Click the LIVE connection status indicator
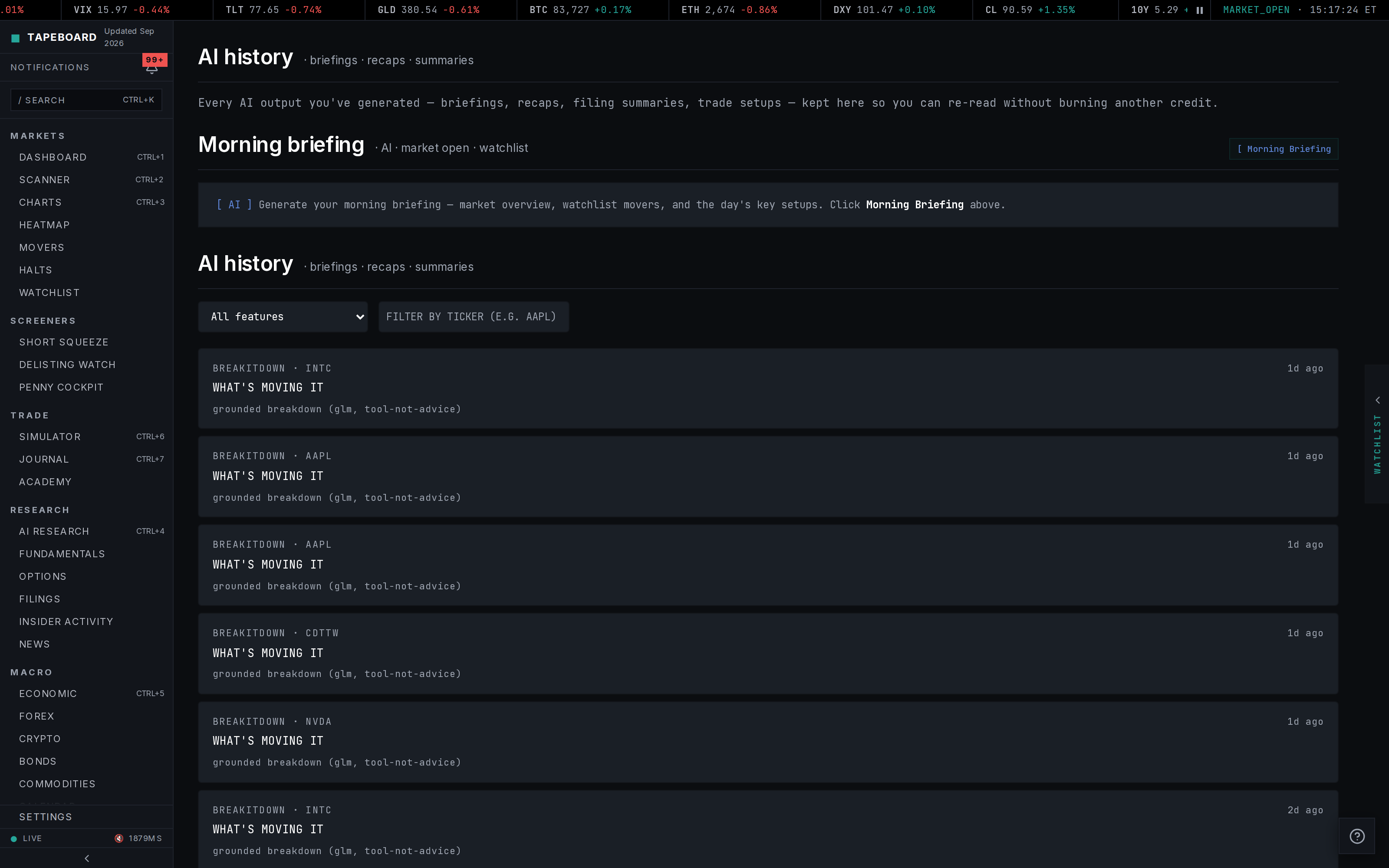The width and height of the screenshot is (1389, 868). [26, 838]
